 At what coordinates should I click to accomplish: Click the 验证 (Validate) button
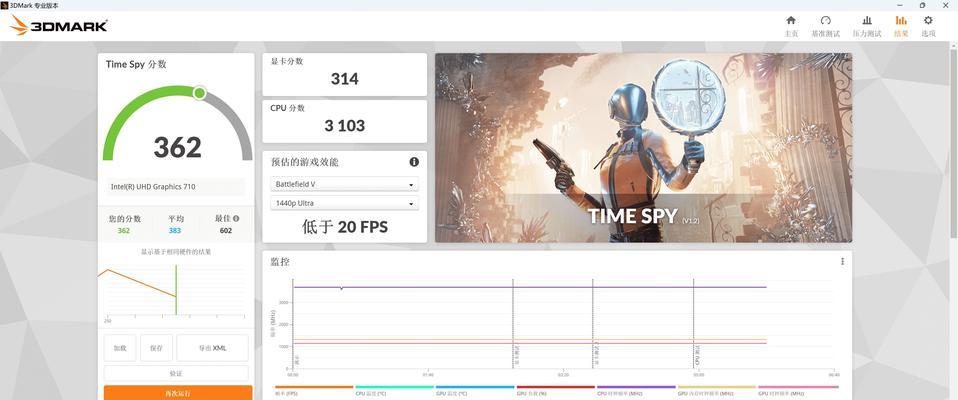pyautogui.click(x=176, y=373)
